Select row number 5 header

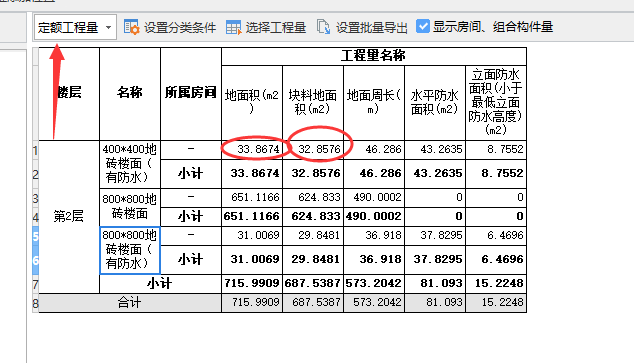point(36,236)
